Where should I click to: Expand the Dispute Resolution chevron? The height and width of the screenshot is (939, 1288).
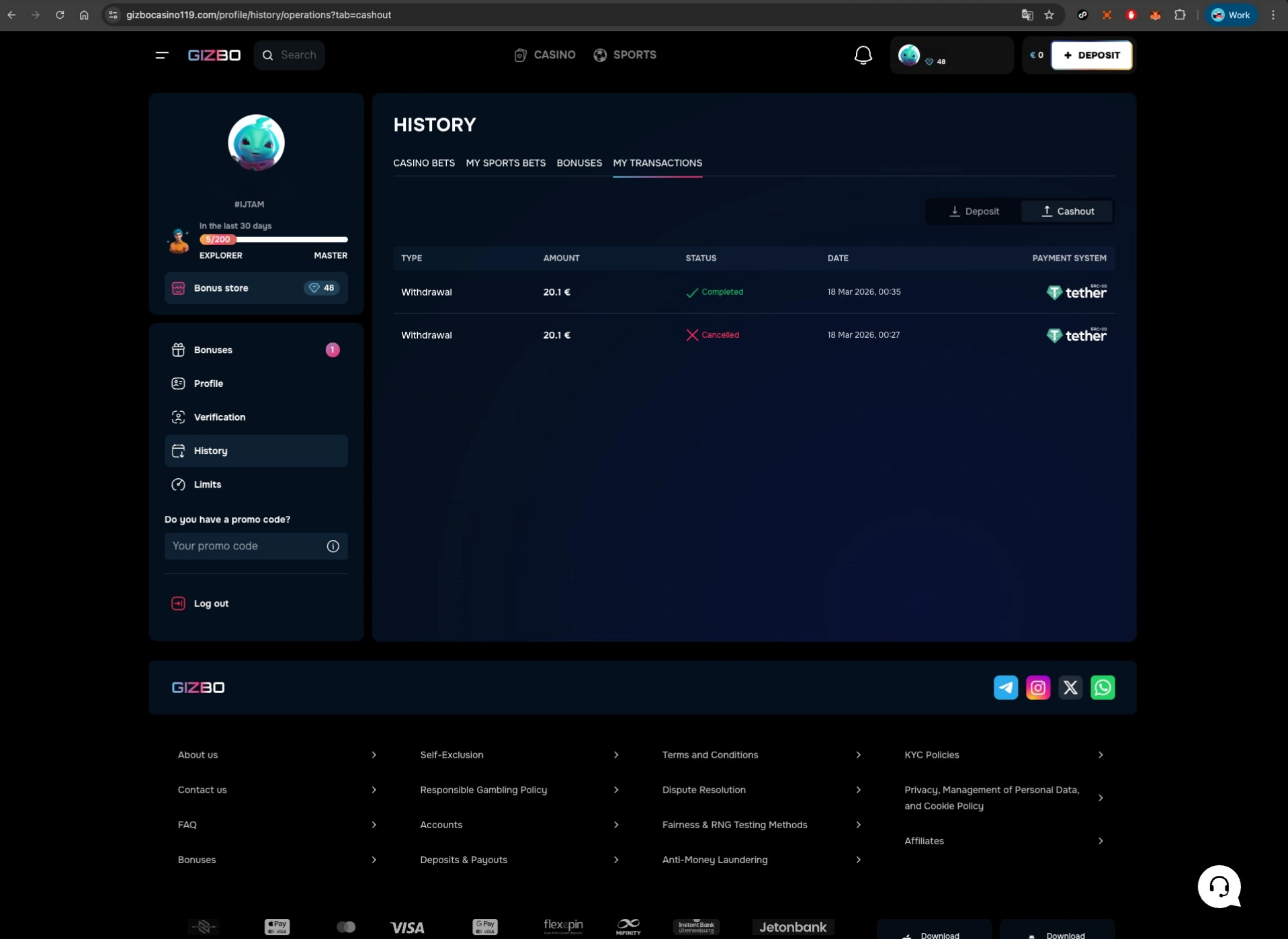coord(858,789)
